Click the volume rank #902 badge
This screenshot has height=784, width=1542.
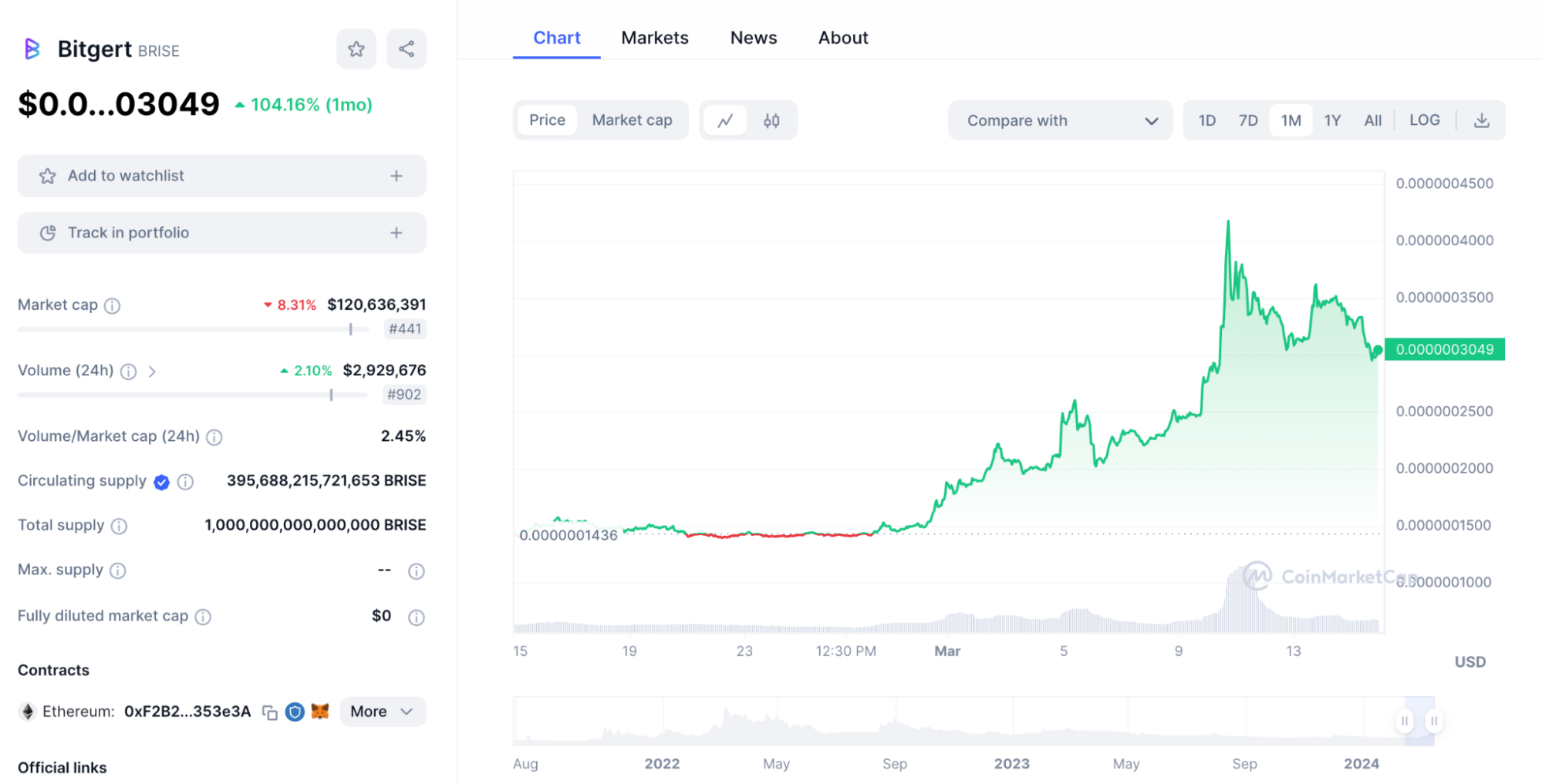pos(404,395)
